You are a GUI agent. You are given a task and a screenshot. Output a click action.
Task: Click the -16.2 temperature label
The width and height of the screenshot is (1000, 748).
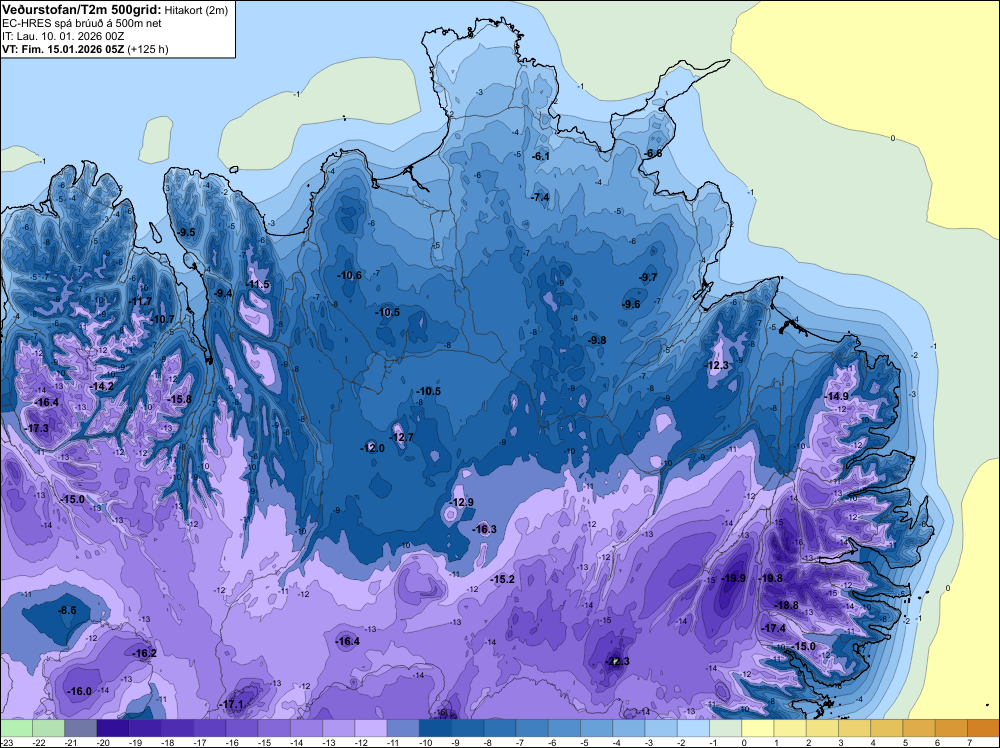point(144,653)
